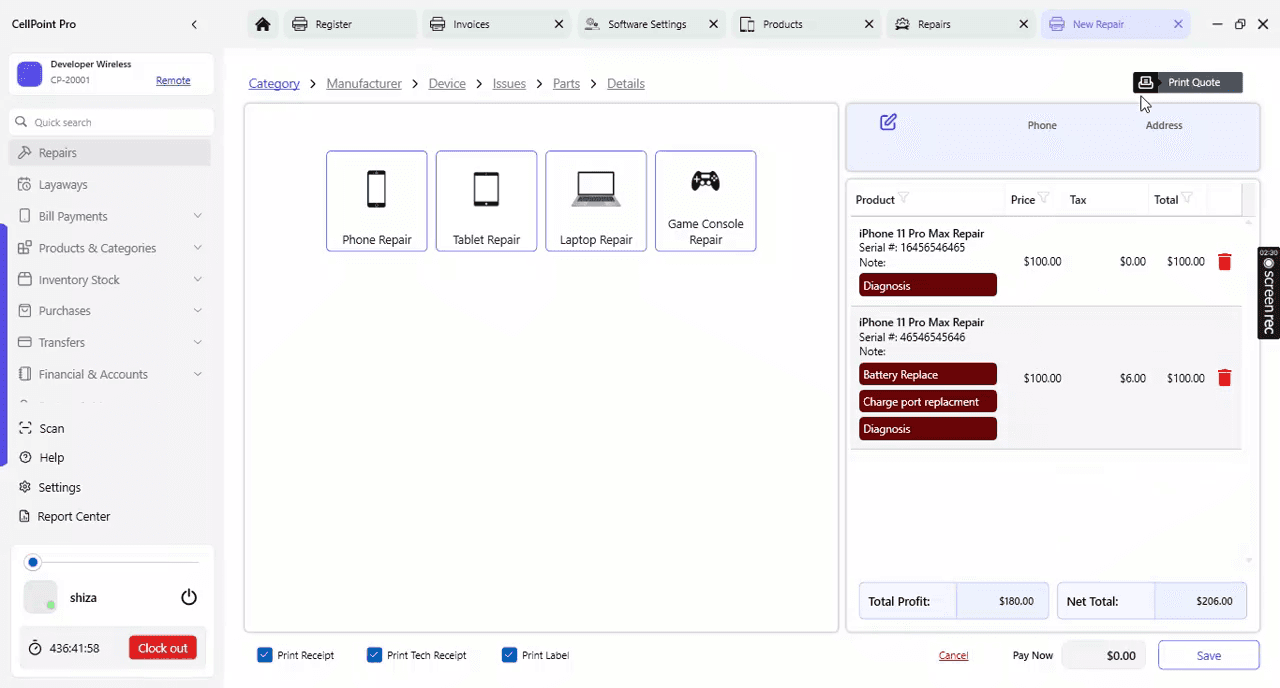Select the Tablet Repair category
1280x688 pixels.
pos(486,201)
